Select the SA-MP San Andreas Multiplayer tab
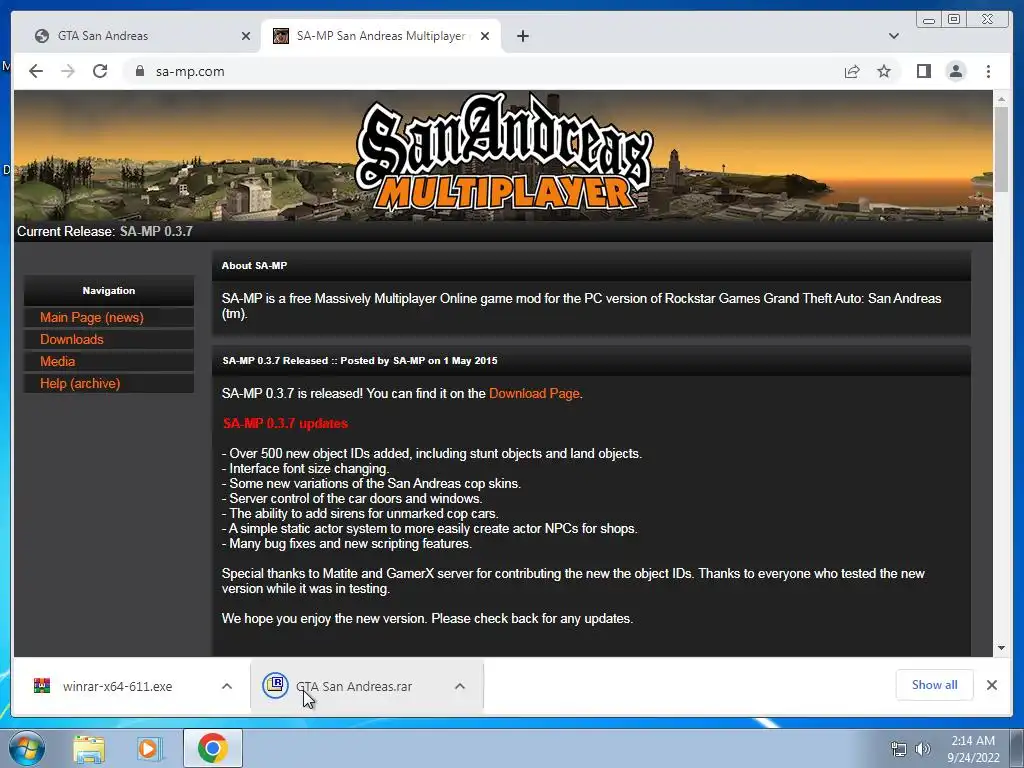Image resolution: width=1024 pixels, height=768 pixels. (381, 36)
